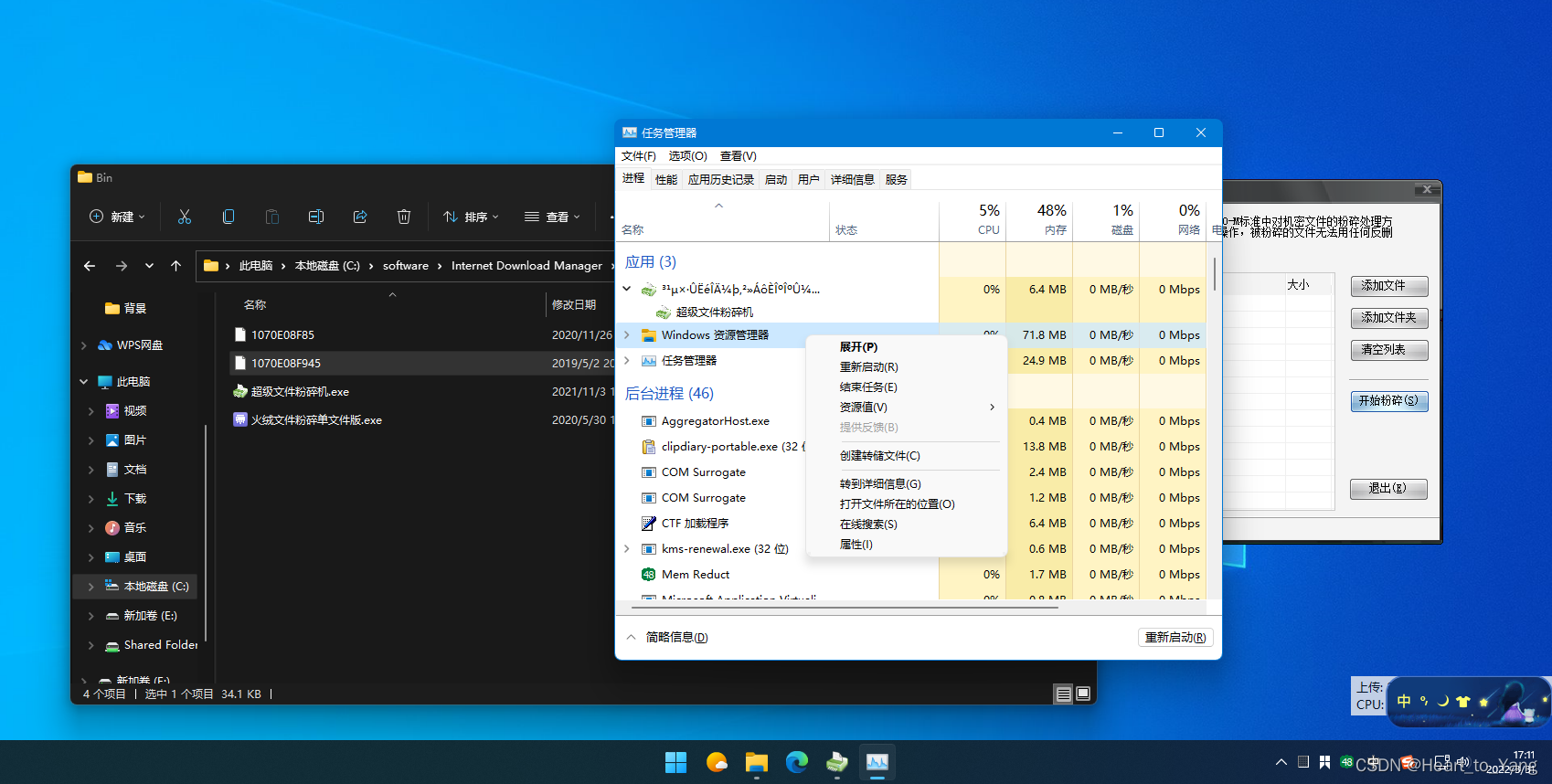Viewport: 1552px width, 784px height.
Task: Click 添加文件夹 button in shredder window
Action: click(1389, 318)
